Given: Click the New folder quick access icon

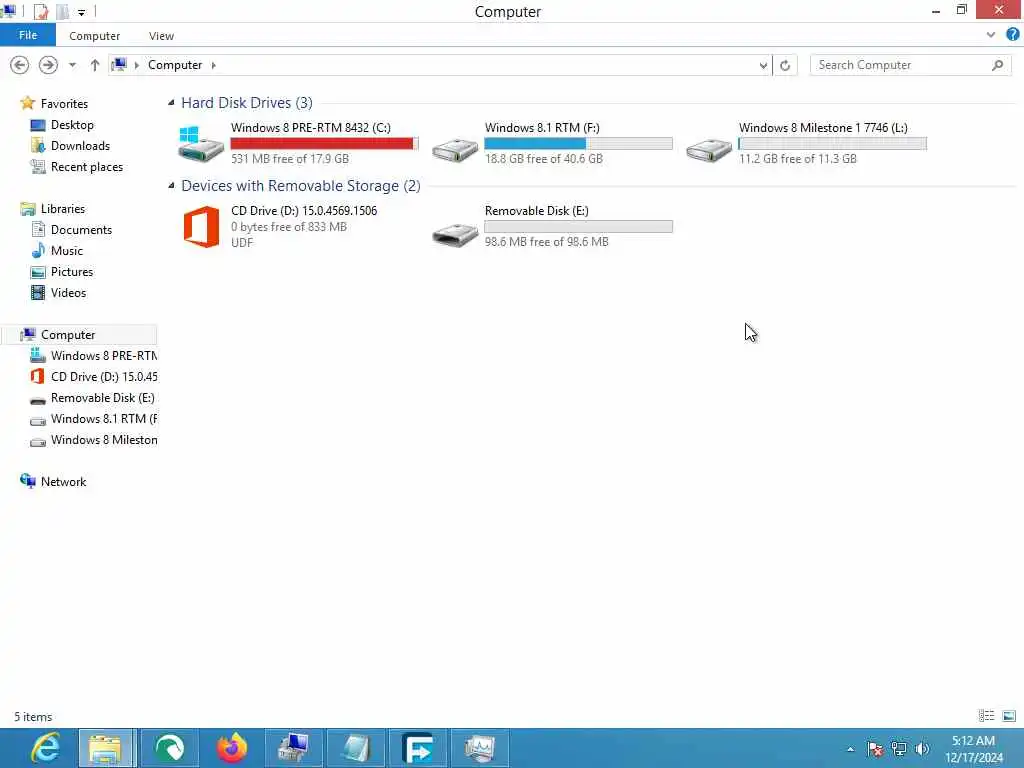Looking at the screenshot, I should 63,11.
